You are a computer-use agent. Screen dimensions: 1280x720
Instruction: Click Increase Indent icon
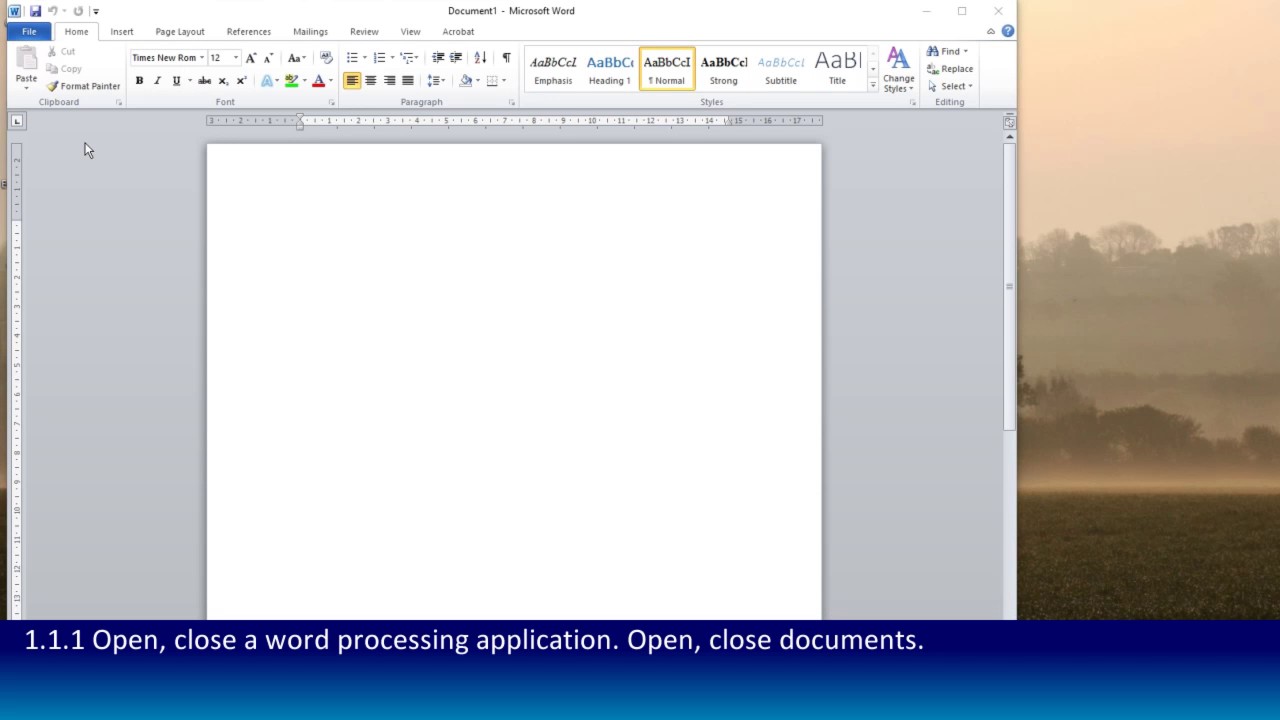pos(456,58)
